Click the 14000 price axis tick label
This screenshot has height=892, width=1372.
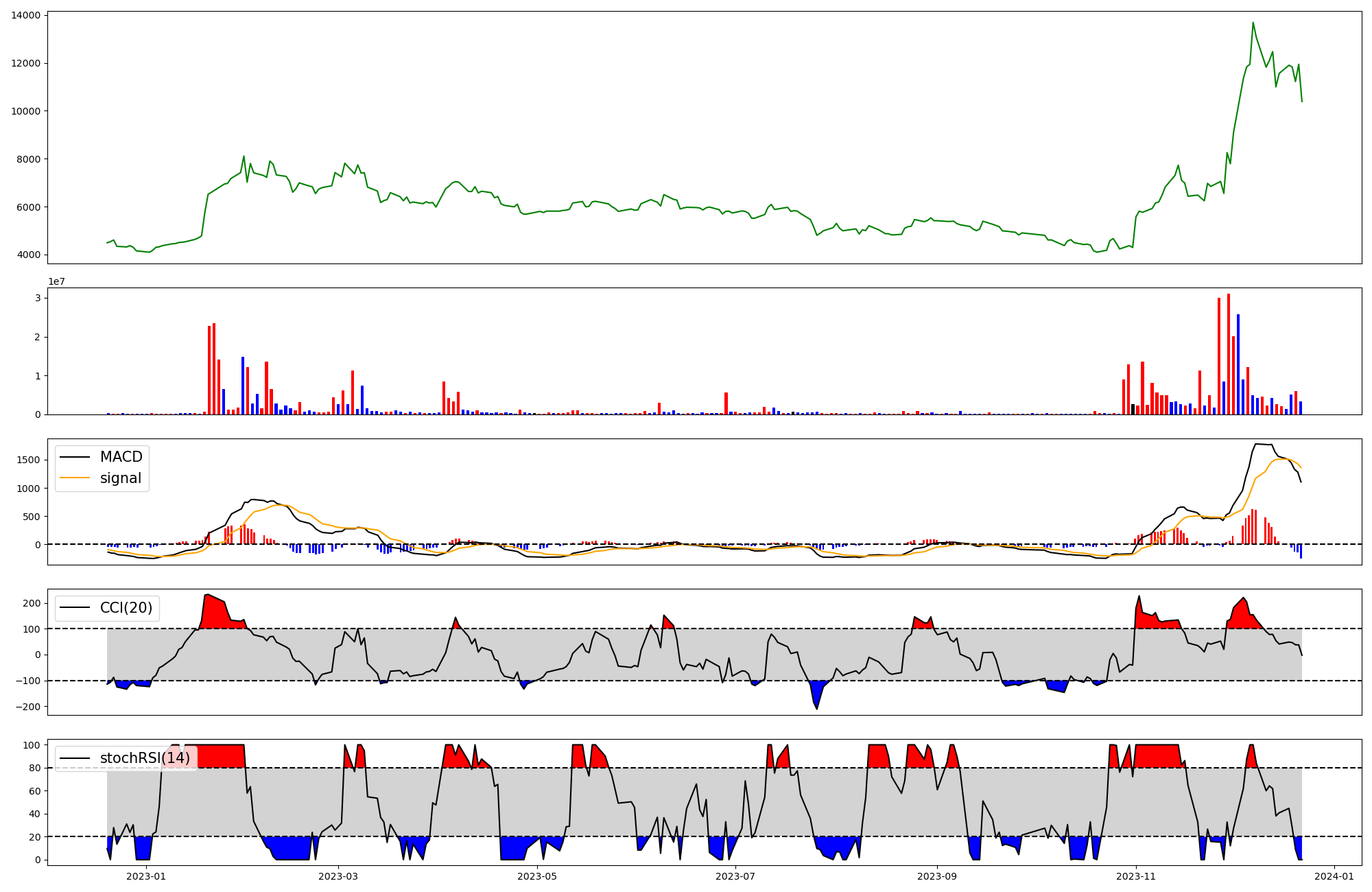[x=25, y=15]
